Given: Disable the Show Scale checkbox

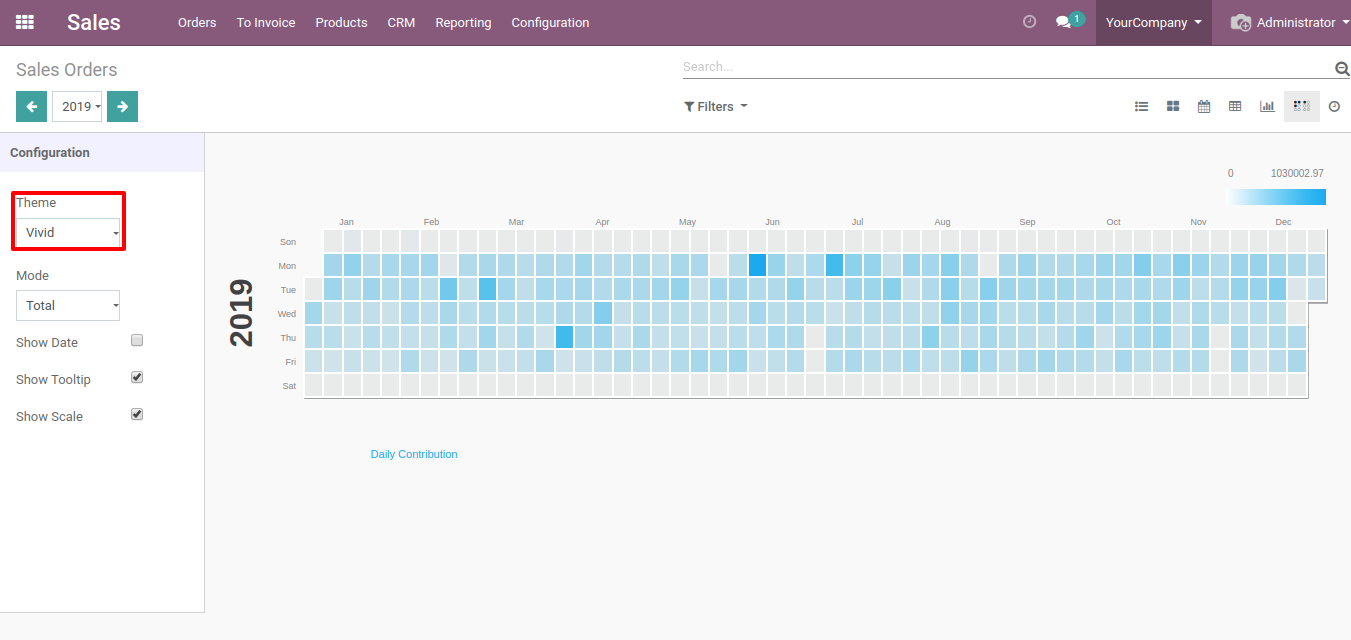Looking at the screenshot, I should [x=137, y=414].
